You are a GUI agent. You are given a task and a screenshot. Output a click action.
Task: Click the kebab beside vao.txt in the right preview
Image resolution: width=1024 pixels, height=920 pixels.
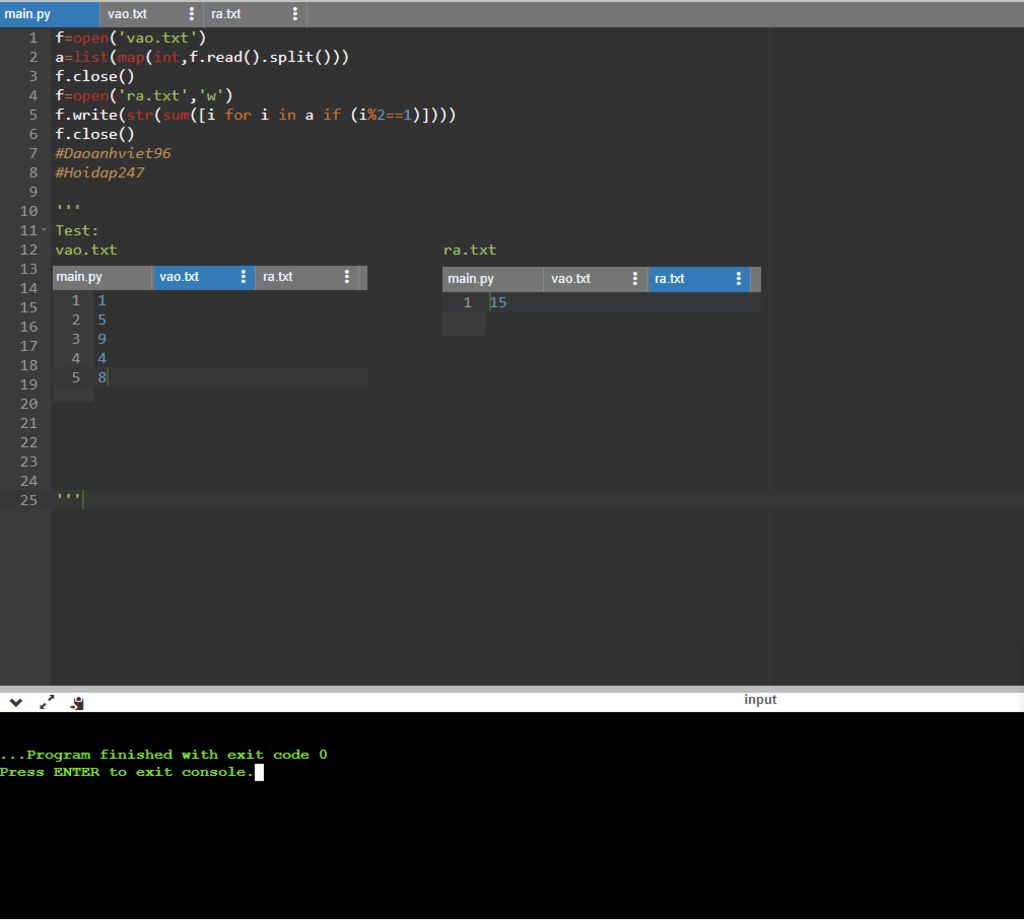[x=635, y=279]
